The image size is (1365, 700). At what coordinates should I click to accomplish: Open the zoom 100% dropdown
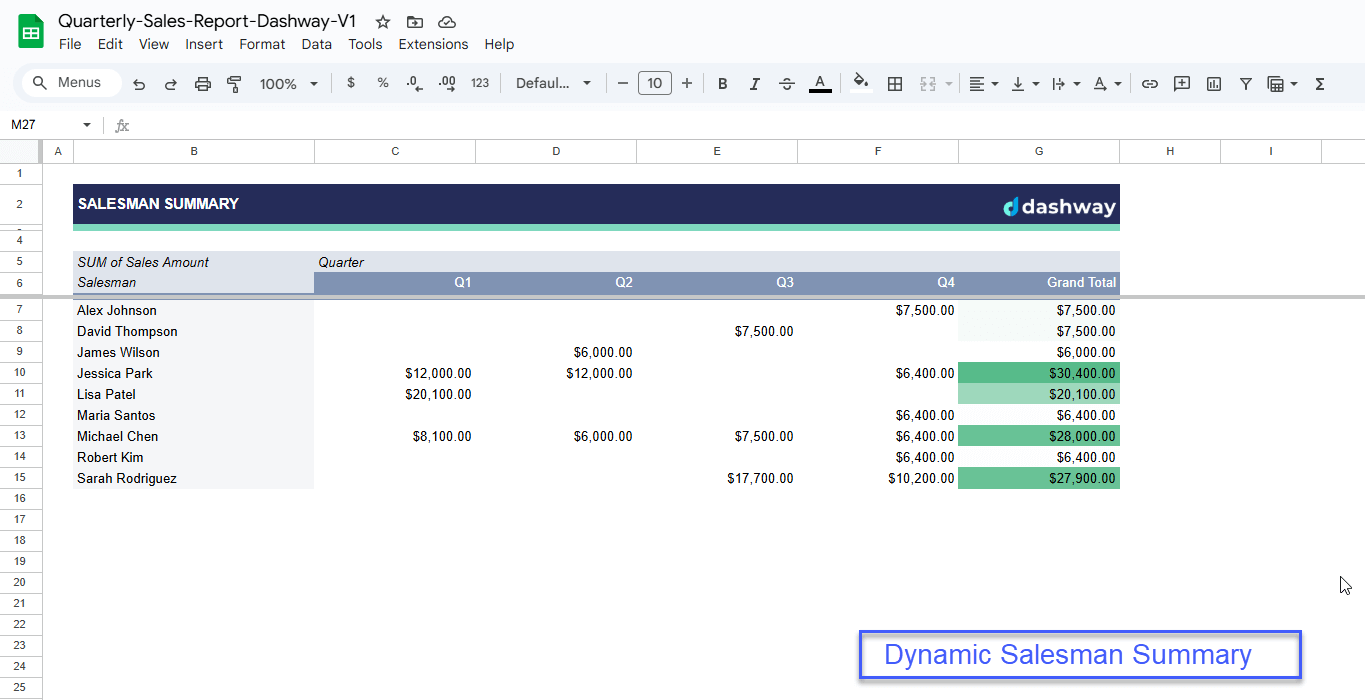tap(288, 84)
